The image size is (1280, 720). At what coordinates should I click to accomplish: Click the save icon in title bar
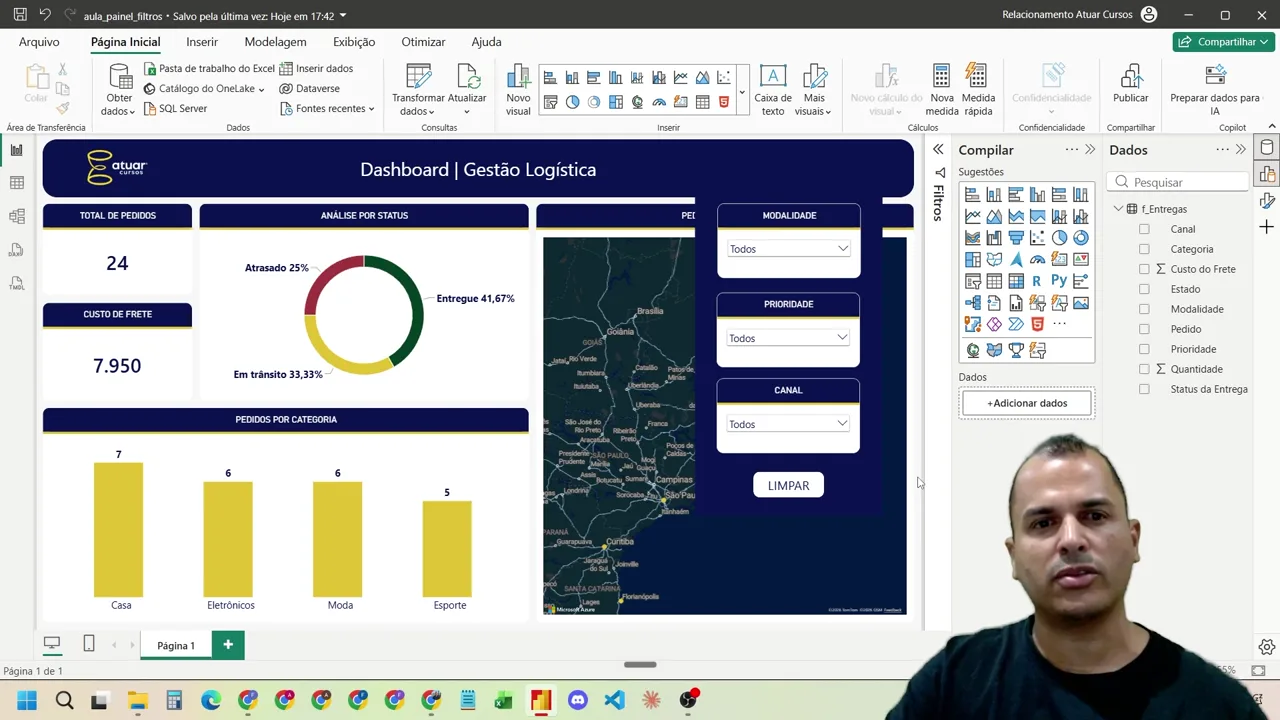pyautogui.click(x=20, y=15)
